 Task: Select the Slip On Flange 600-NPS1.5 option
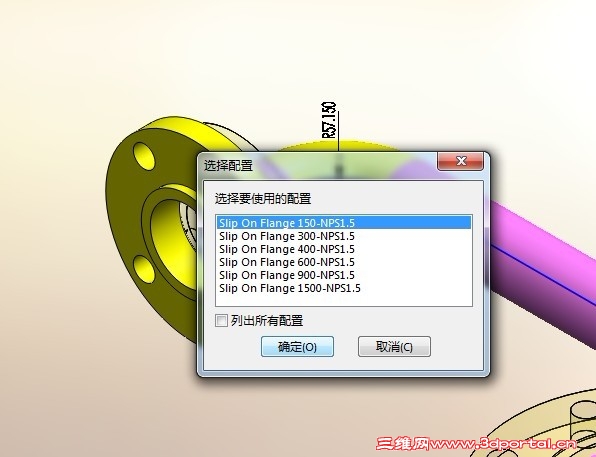point(344,262)
